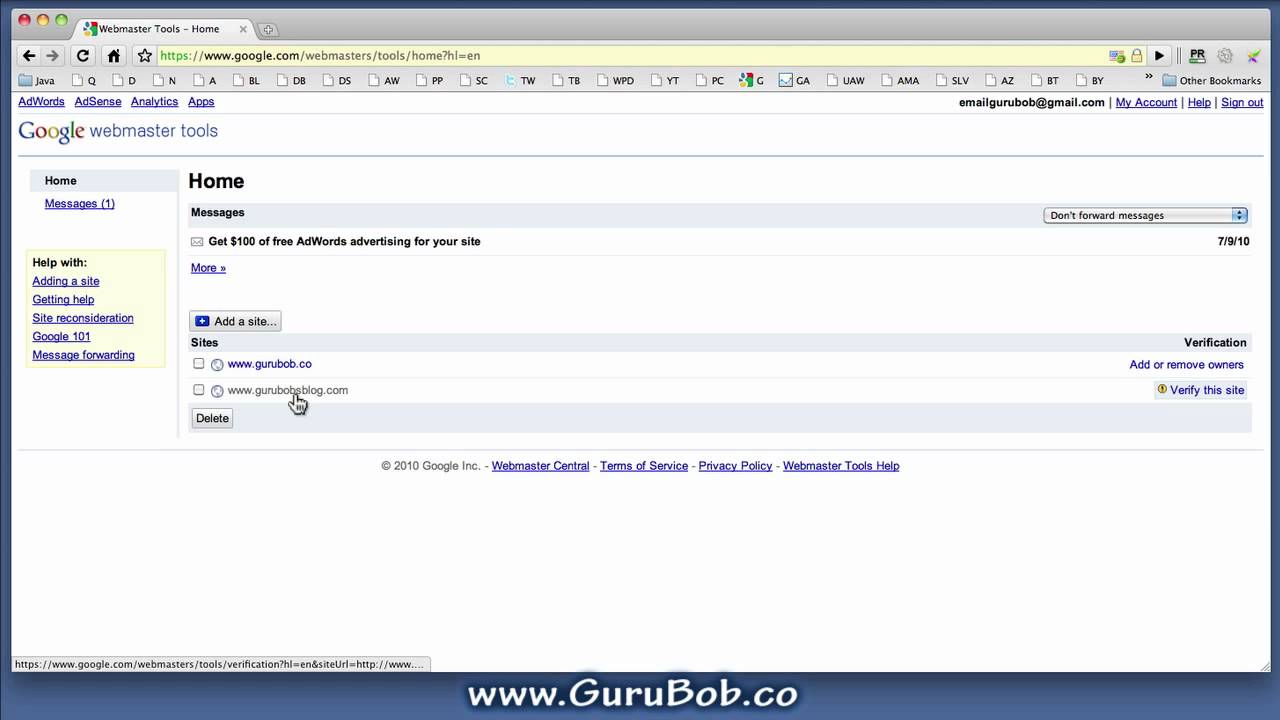Click the rightmost colorful extension icon
1280x720 pixels.
pyautogui.click(x=1253, y=56)
